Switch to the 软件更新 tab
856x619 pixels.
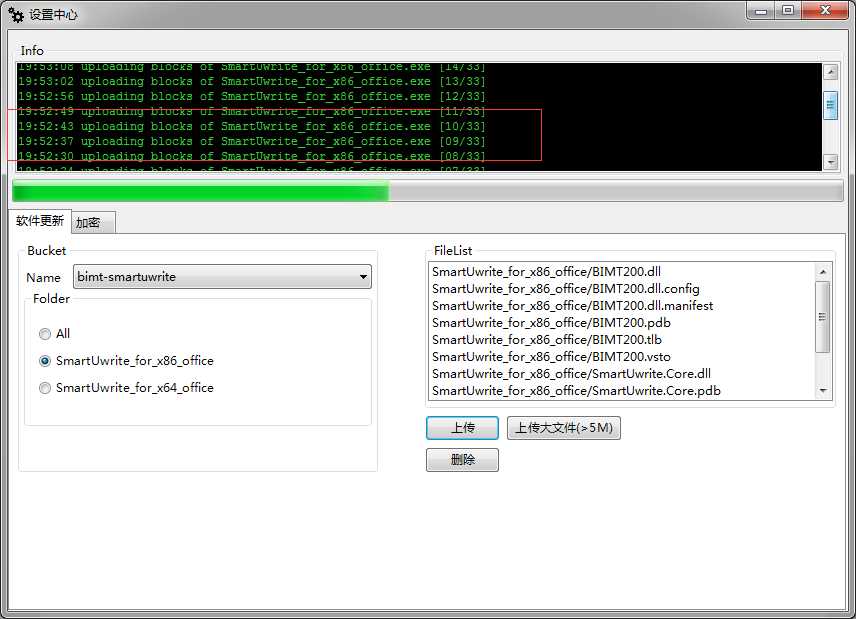click(40, 221)
